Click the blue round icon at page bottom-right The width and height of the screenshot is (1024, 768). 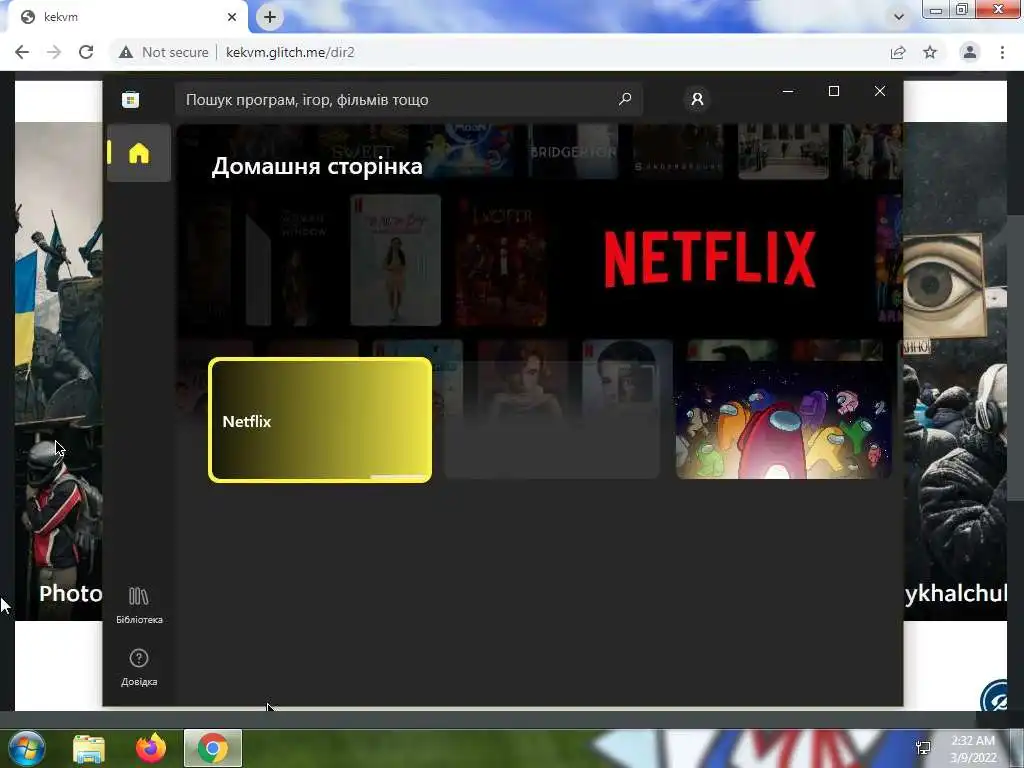[996, 697]
